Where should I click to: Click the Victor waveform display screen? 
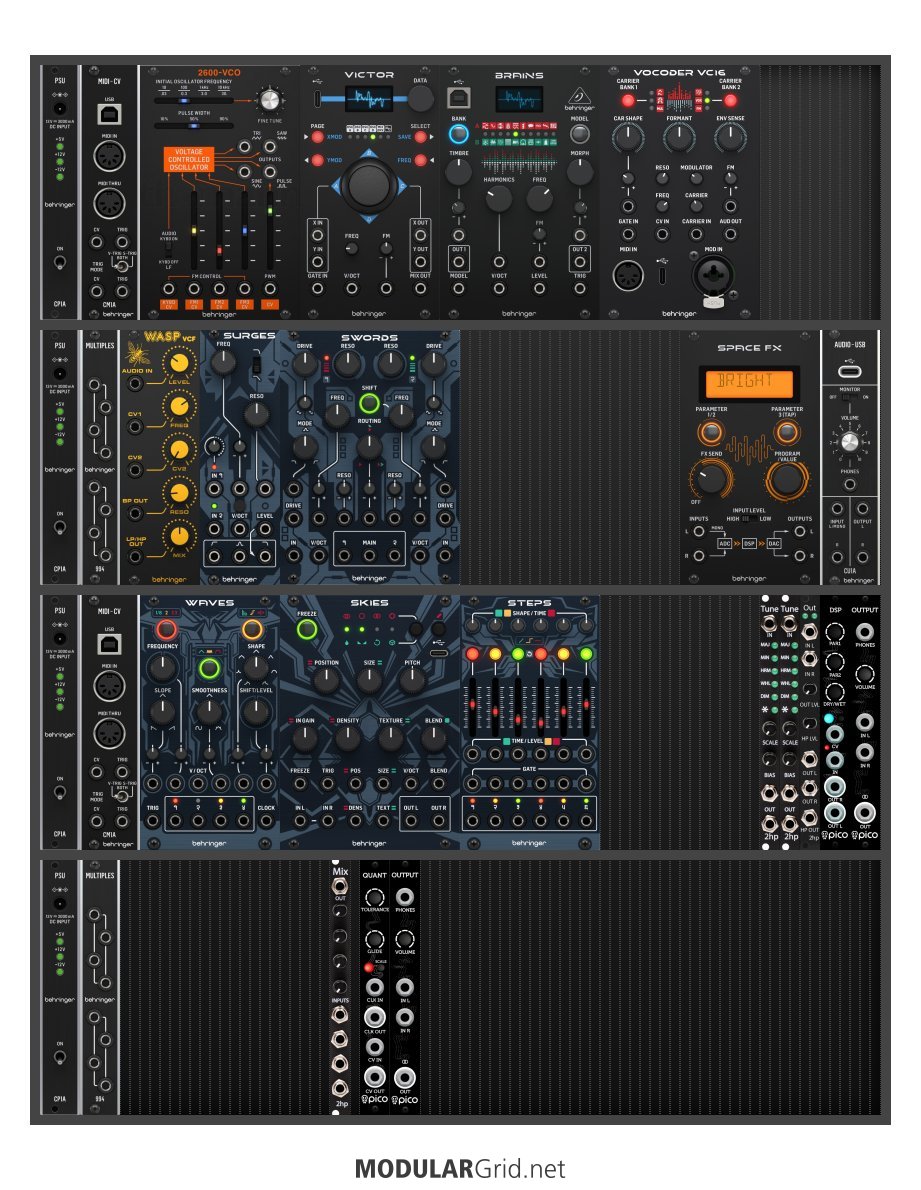coord(369,99)
